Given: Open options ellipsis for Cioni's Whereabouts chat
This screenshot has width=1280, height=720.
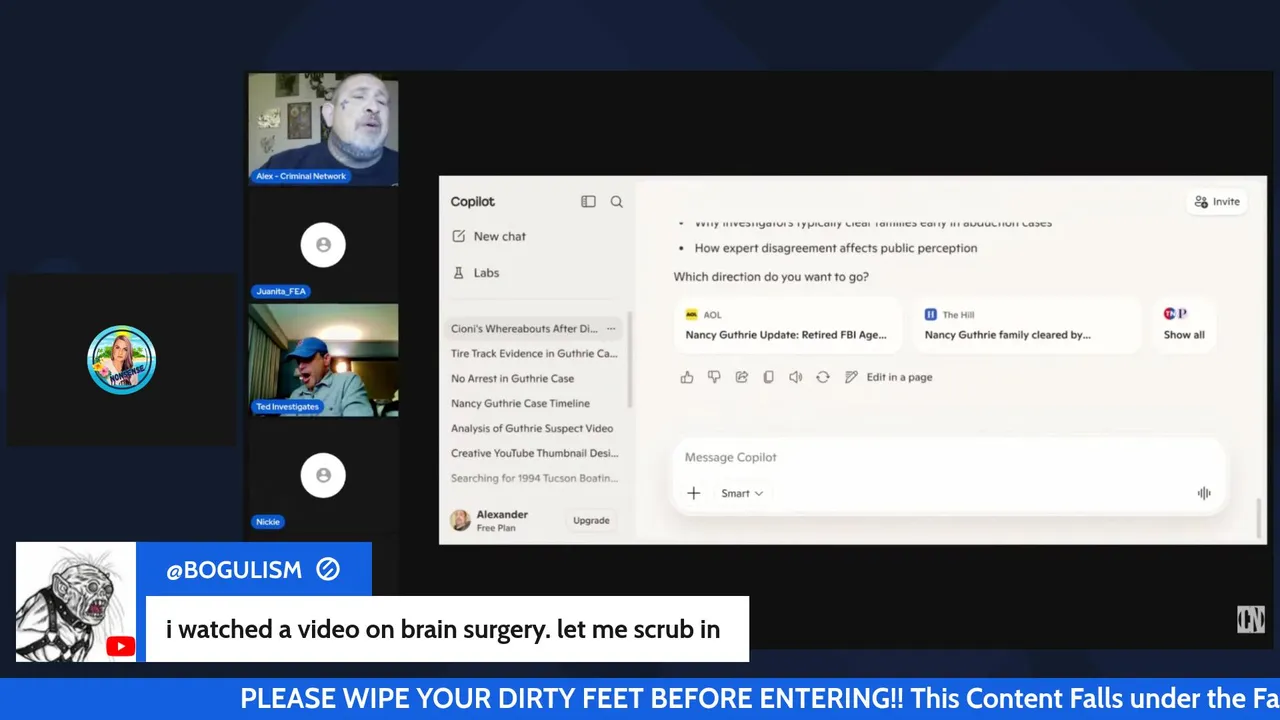Looking at the screenshot, I should [611, 328].
